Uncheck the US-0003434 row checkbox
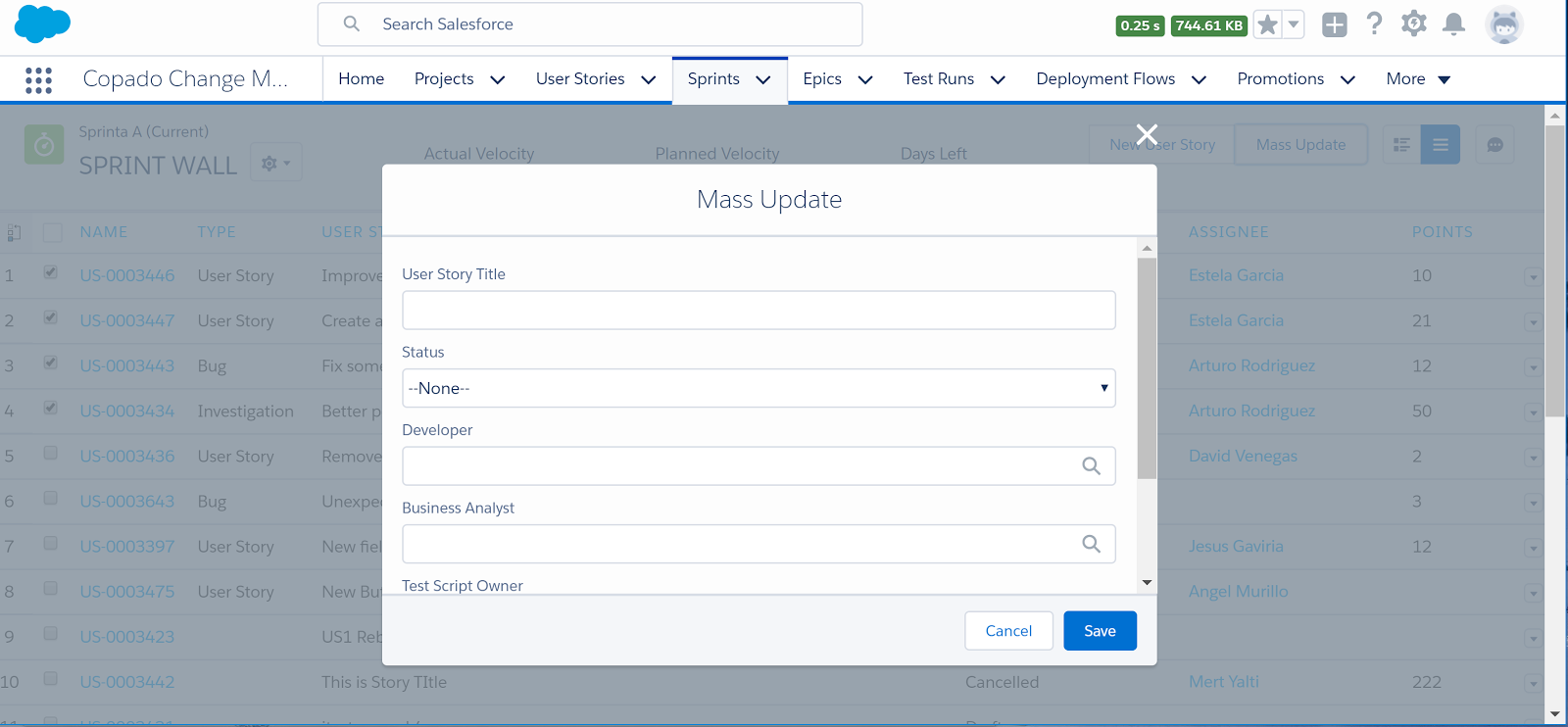The width and height of the screenshot is (1568, 727). click(50, 408)
